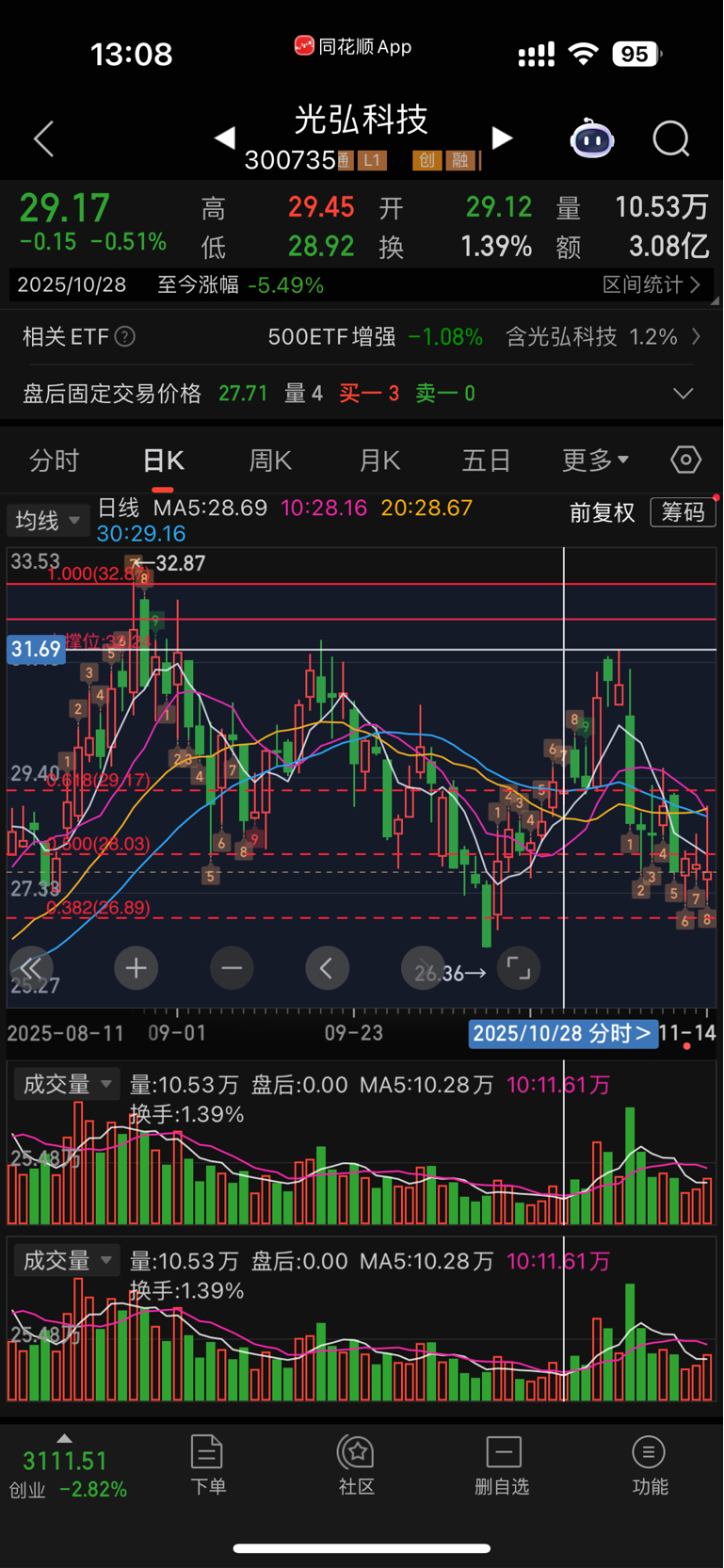Open the 500ETF增强 related ETF
This screenshot has height=1568, width=724.
coord(331,336)
